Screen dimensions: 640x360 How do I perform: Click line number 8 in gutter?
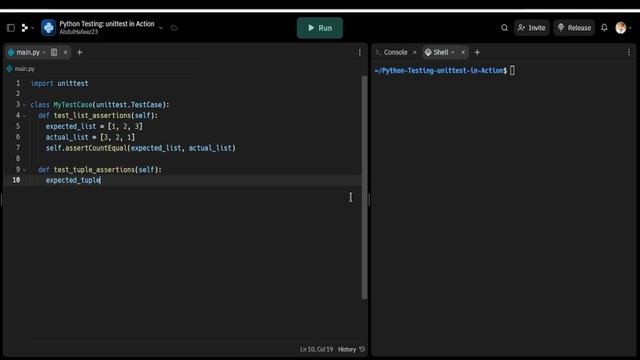18,158
